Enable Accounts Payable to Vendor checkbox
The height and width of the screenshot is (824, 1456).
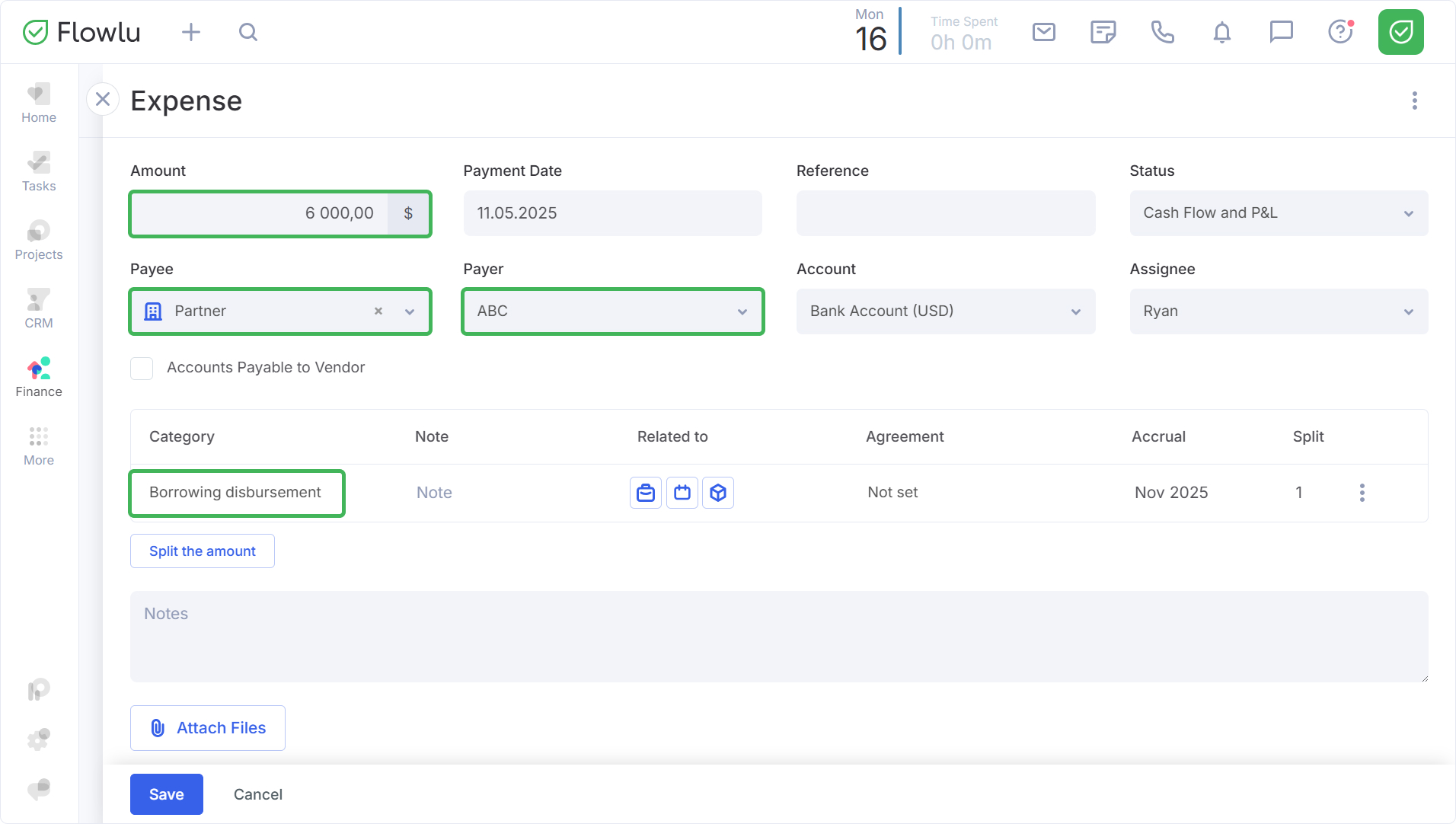pos(142,368)
